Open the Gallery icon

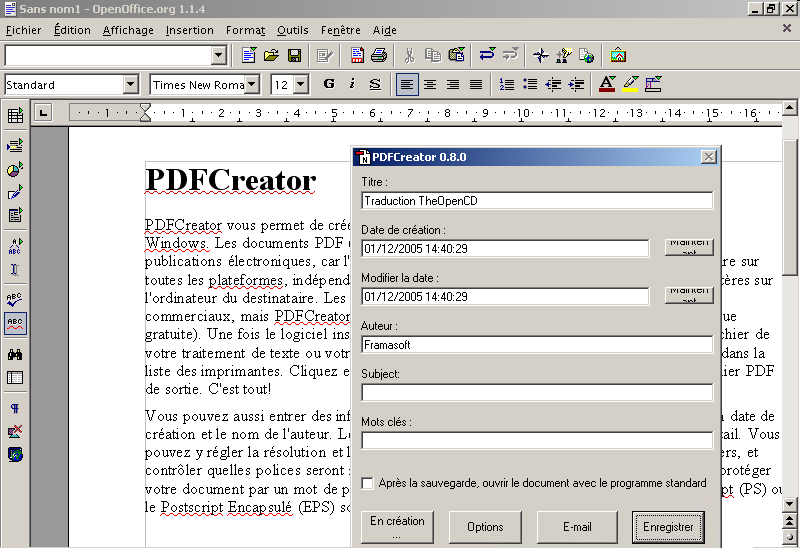click(618, 55)
